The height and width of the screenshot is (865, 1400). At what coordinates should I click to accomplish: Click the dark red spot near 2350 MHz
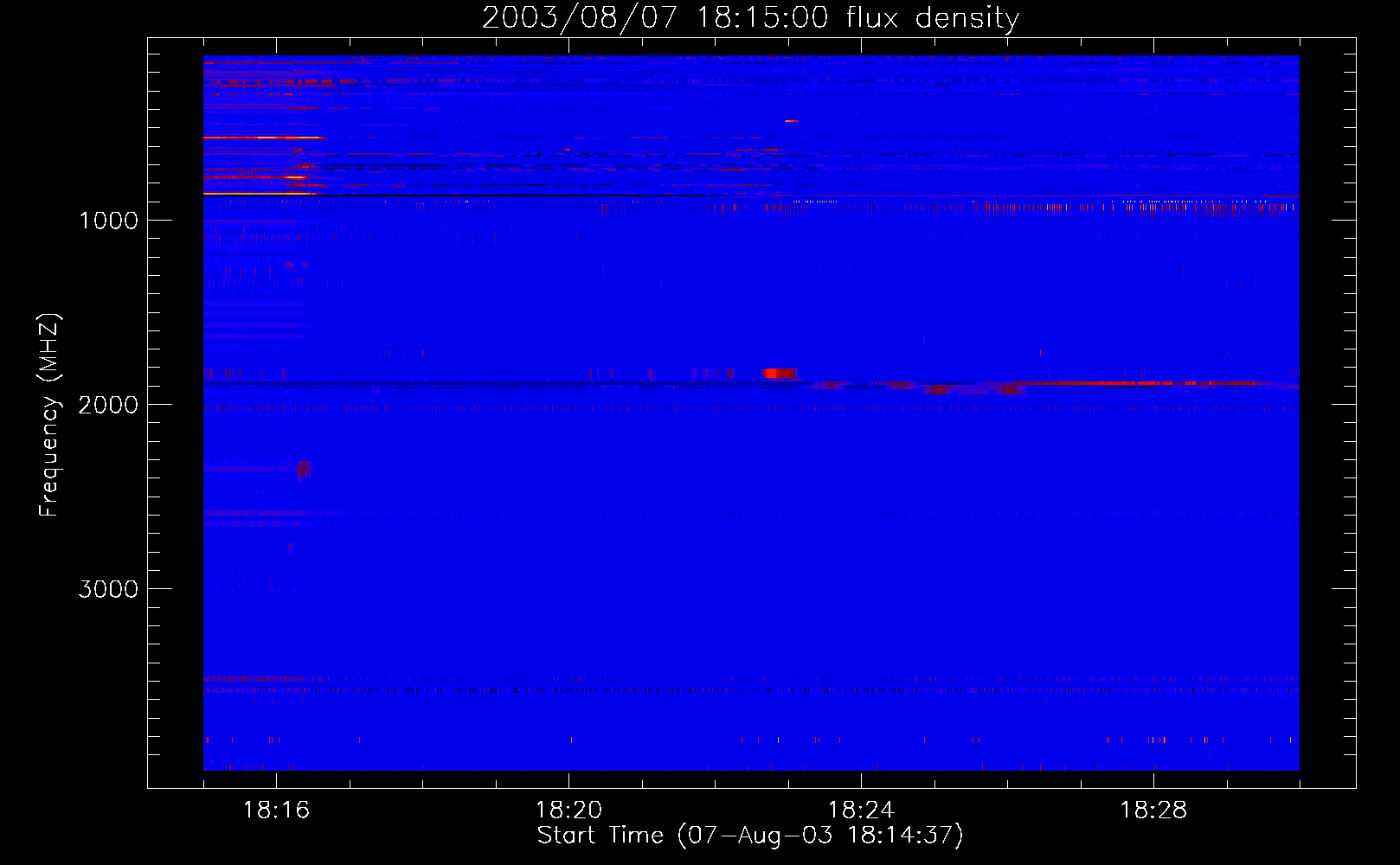click(303, 470)
